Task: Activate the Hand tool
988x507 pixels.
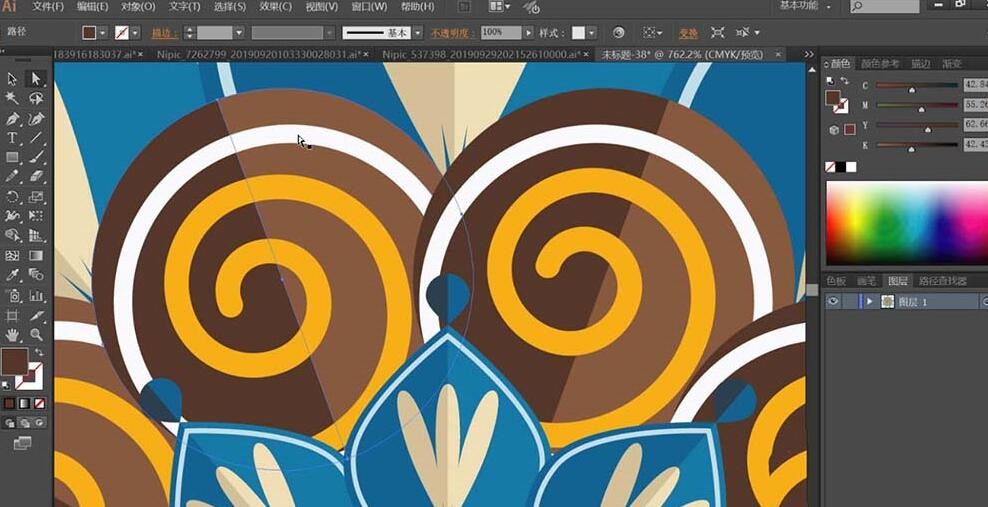Action: [x=13, y=334]
